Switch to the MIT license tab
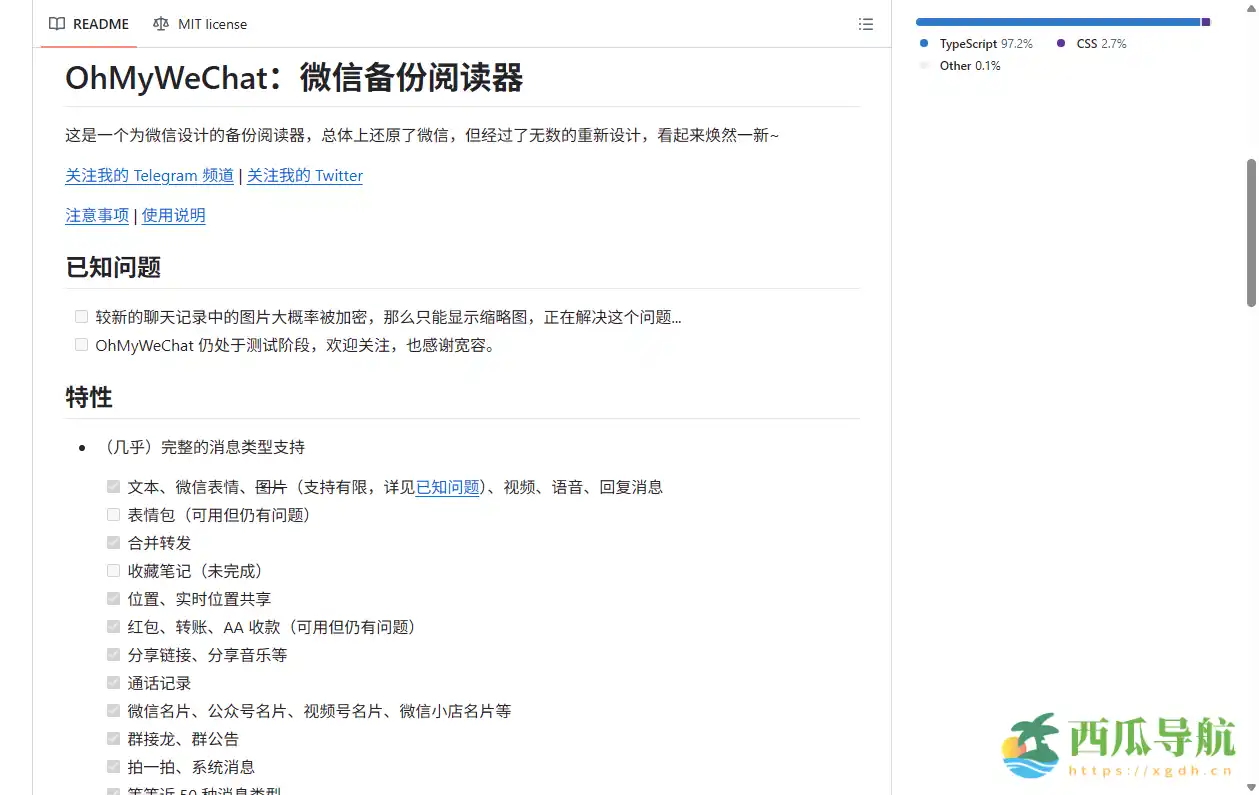Image resolution: width=1259 pixels, height=795 pixels. (211, 24)
